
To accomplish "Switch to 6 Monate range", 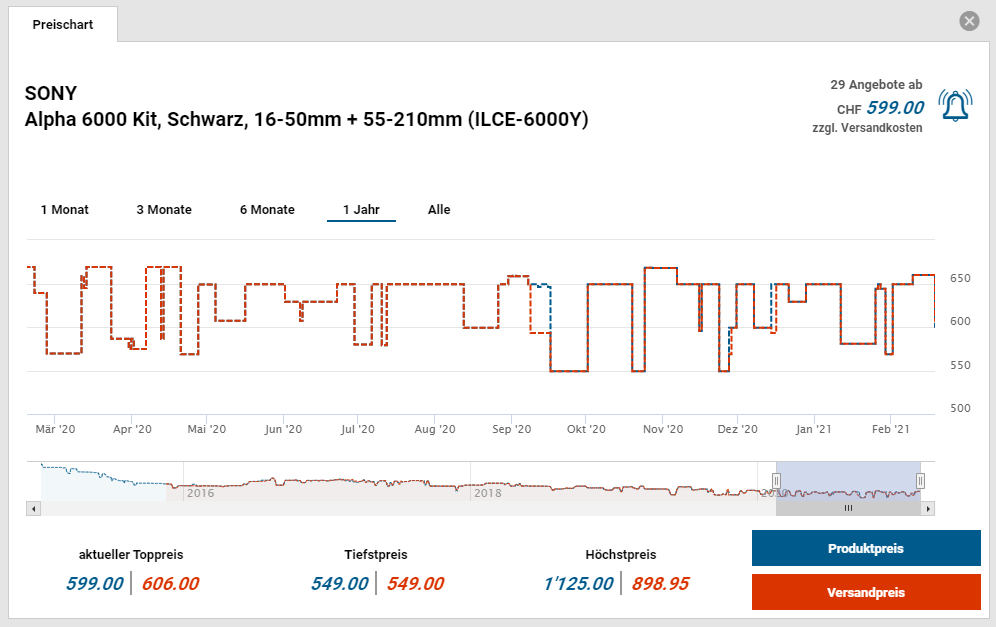I will pos(267,210).
